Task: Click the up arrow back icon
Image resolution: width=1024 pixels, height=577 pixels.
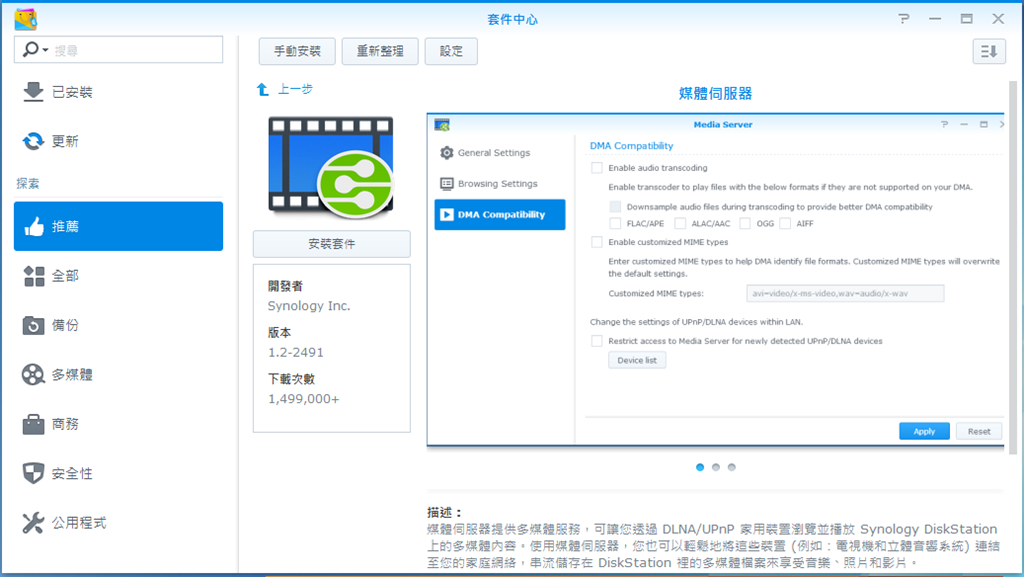Action: (263, 89)
